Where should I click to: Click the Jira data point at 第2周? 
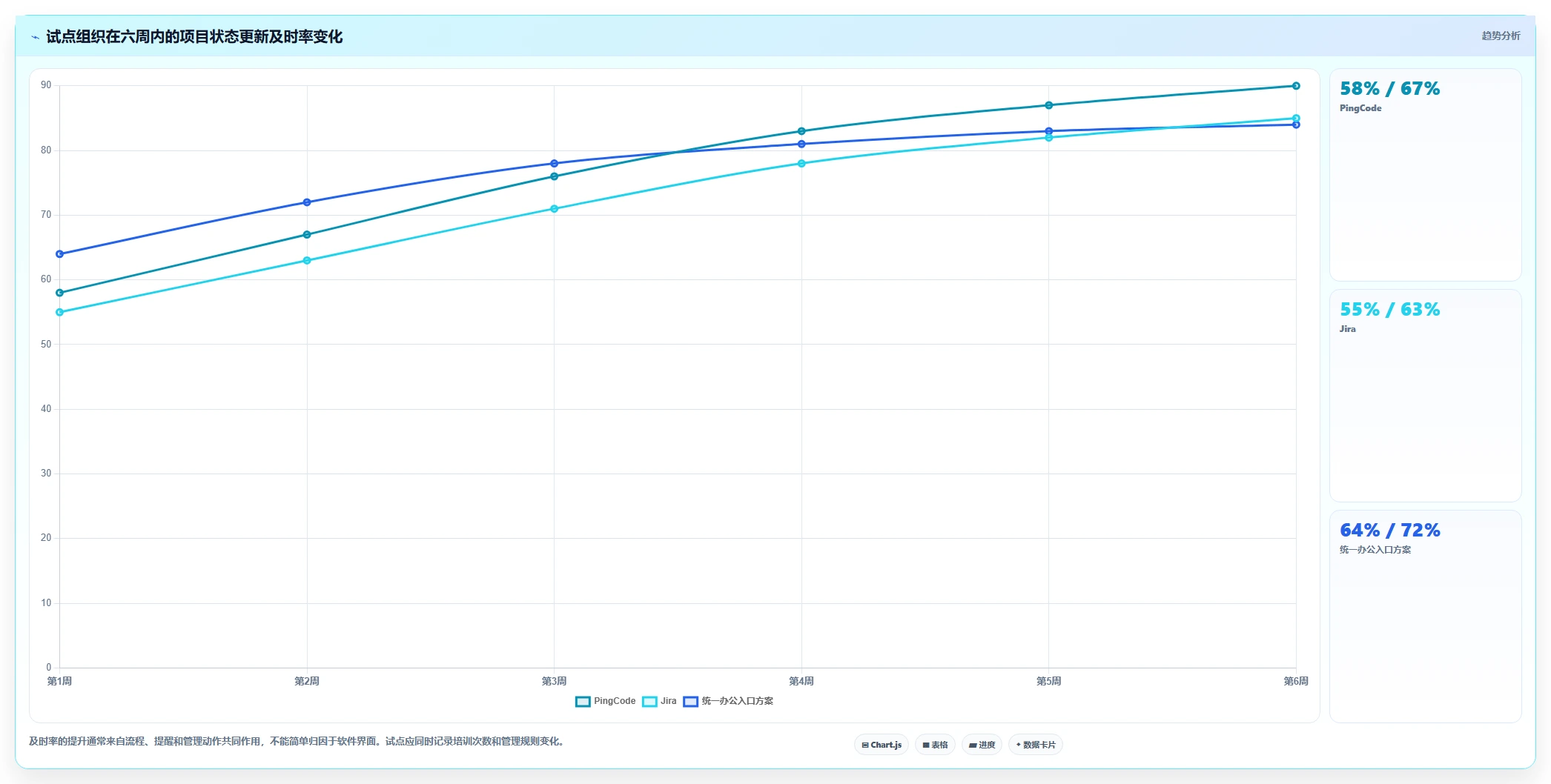point(307,261)
